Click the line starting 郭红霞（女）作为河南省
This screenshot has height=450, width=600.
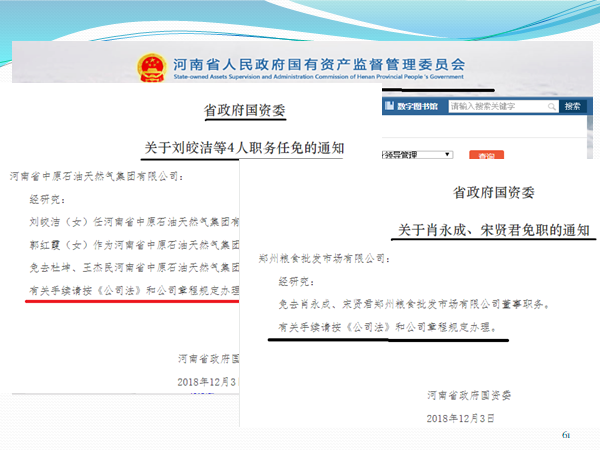134,245
